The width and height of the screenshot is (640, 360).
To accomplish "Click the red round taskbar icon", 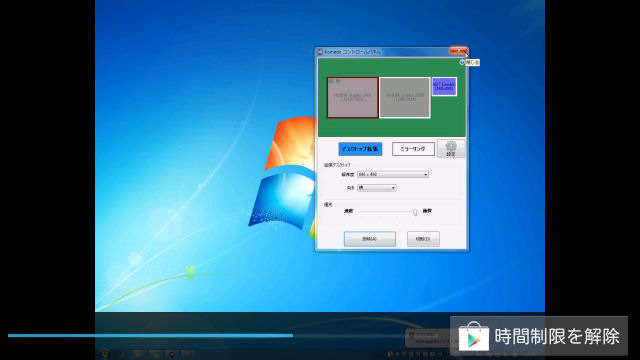I will coord(172,354).
